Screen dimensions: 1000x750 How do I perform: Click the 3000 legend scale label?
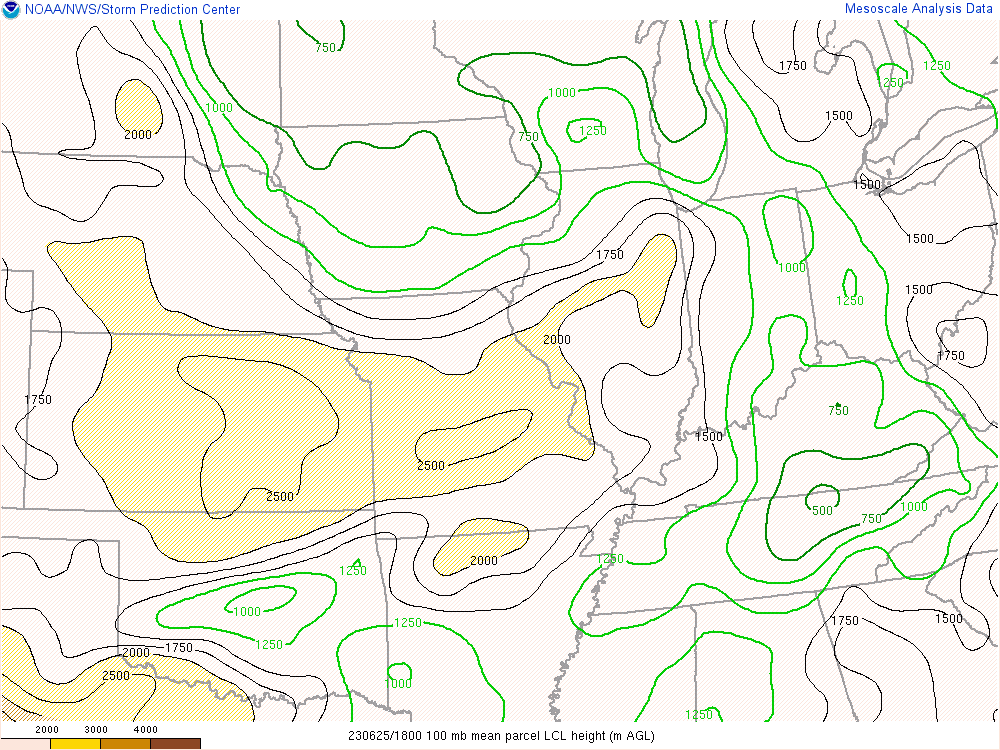[x=96, y=730]
